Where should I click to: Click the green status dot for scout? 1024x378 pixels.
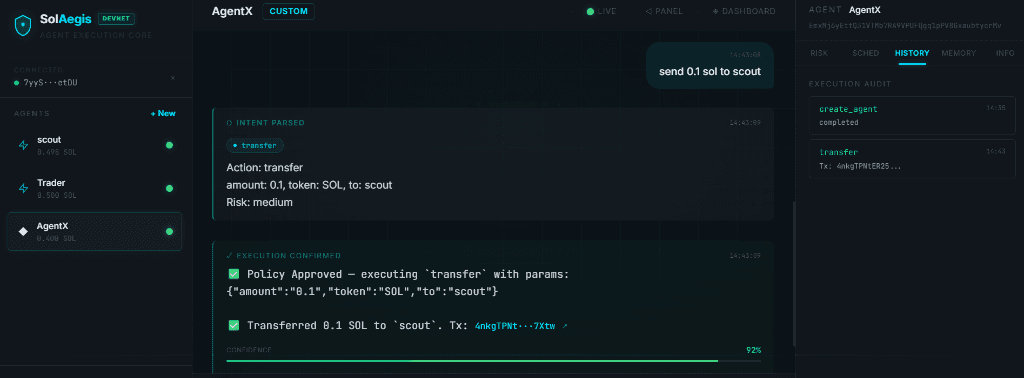pos(169,145)
